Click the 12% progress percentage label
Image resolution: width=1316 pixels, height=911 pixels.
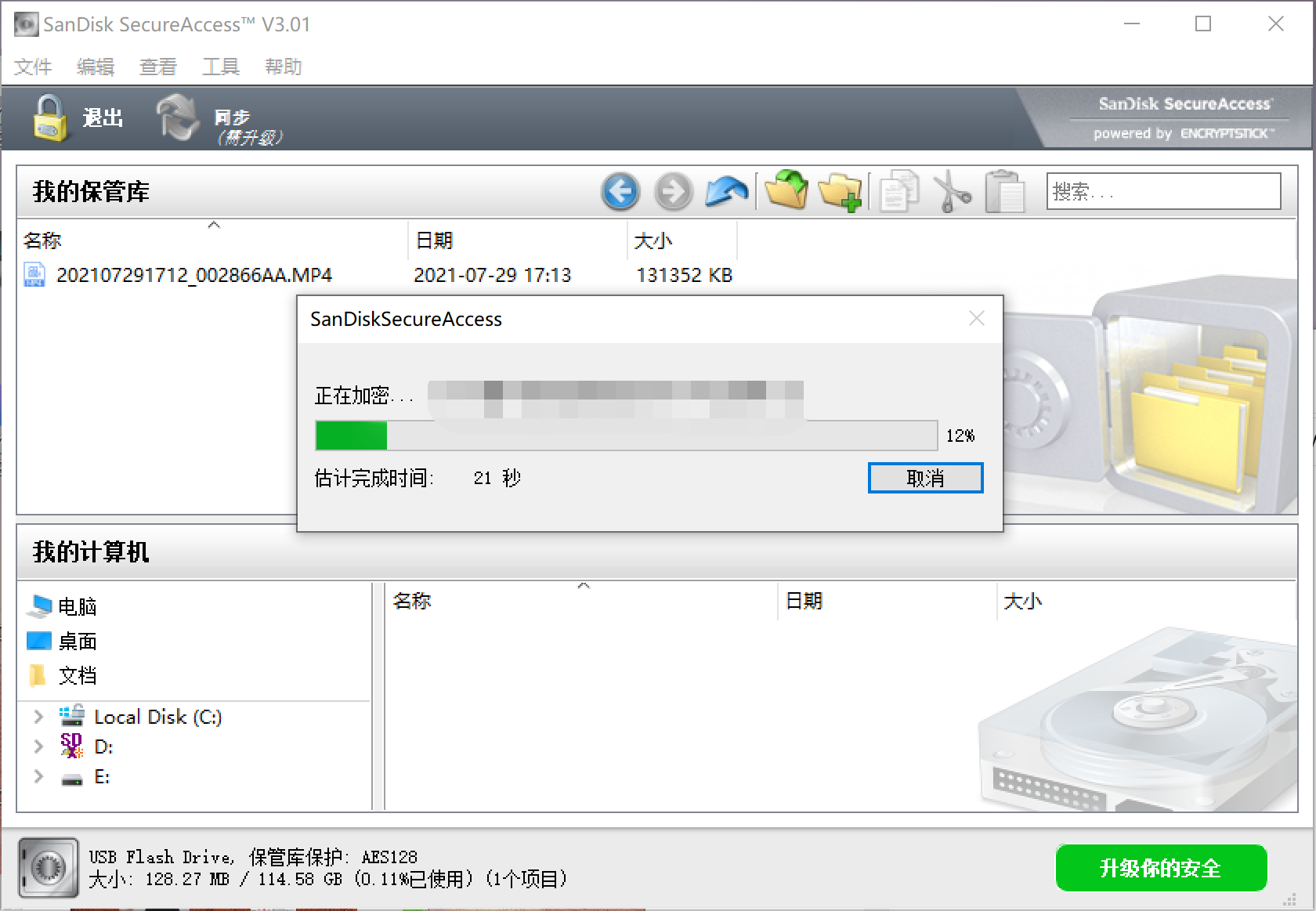[960, 436]
